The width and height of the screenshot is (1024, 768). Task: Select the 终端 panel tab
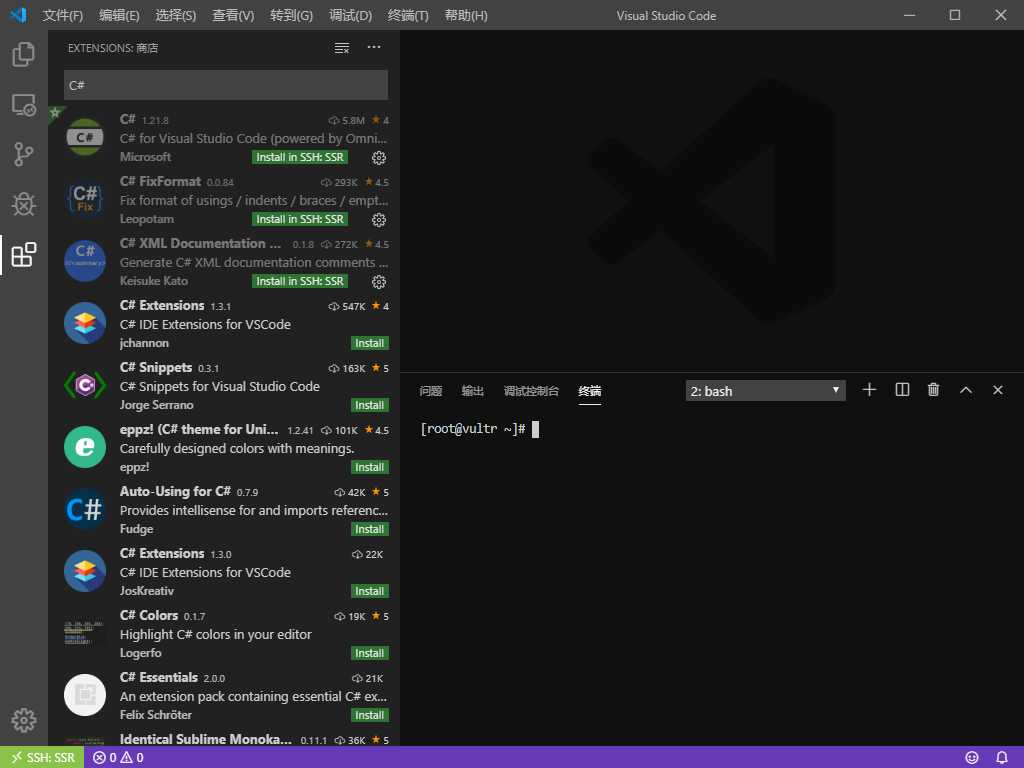[589, 391]
